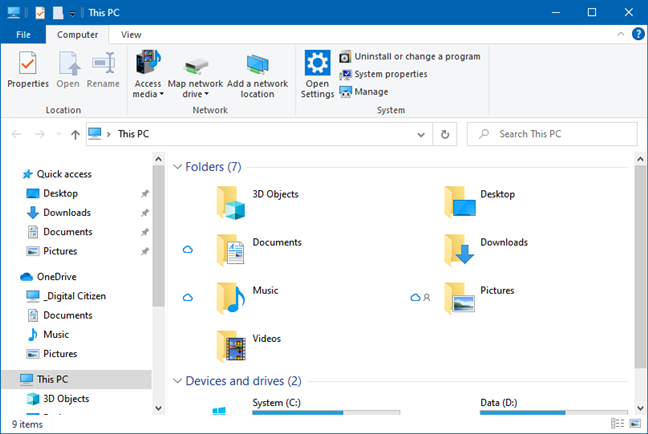Click navigation pane scroll down arrow
The image size is (648, 434).
(x=158, y=408)
